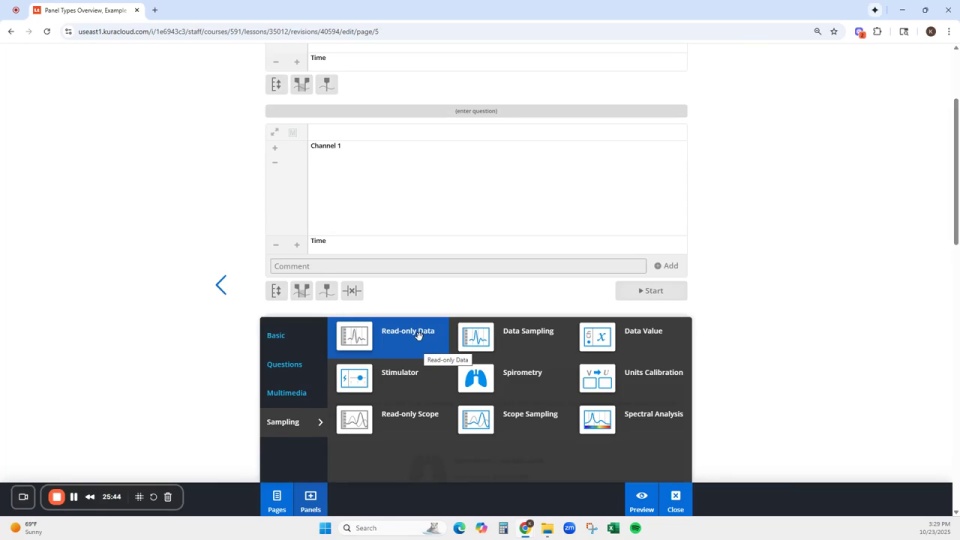The height and width of the screenshot is (540, 960).
Task: Open the Basic panels category
Action: (276, 336)
